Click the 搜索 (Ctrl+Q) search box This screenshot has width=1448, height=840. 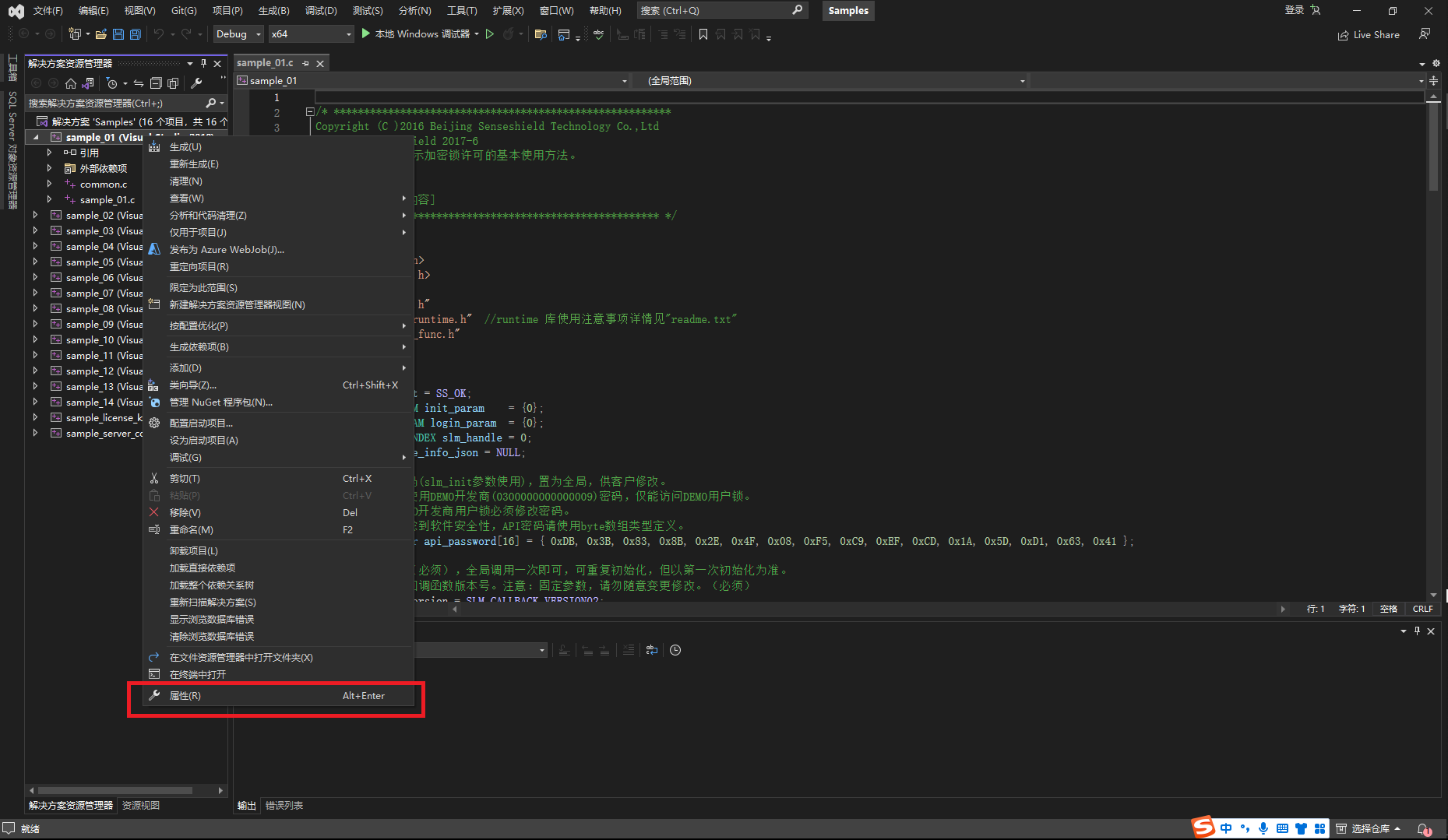[721, 10]
